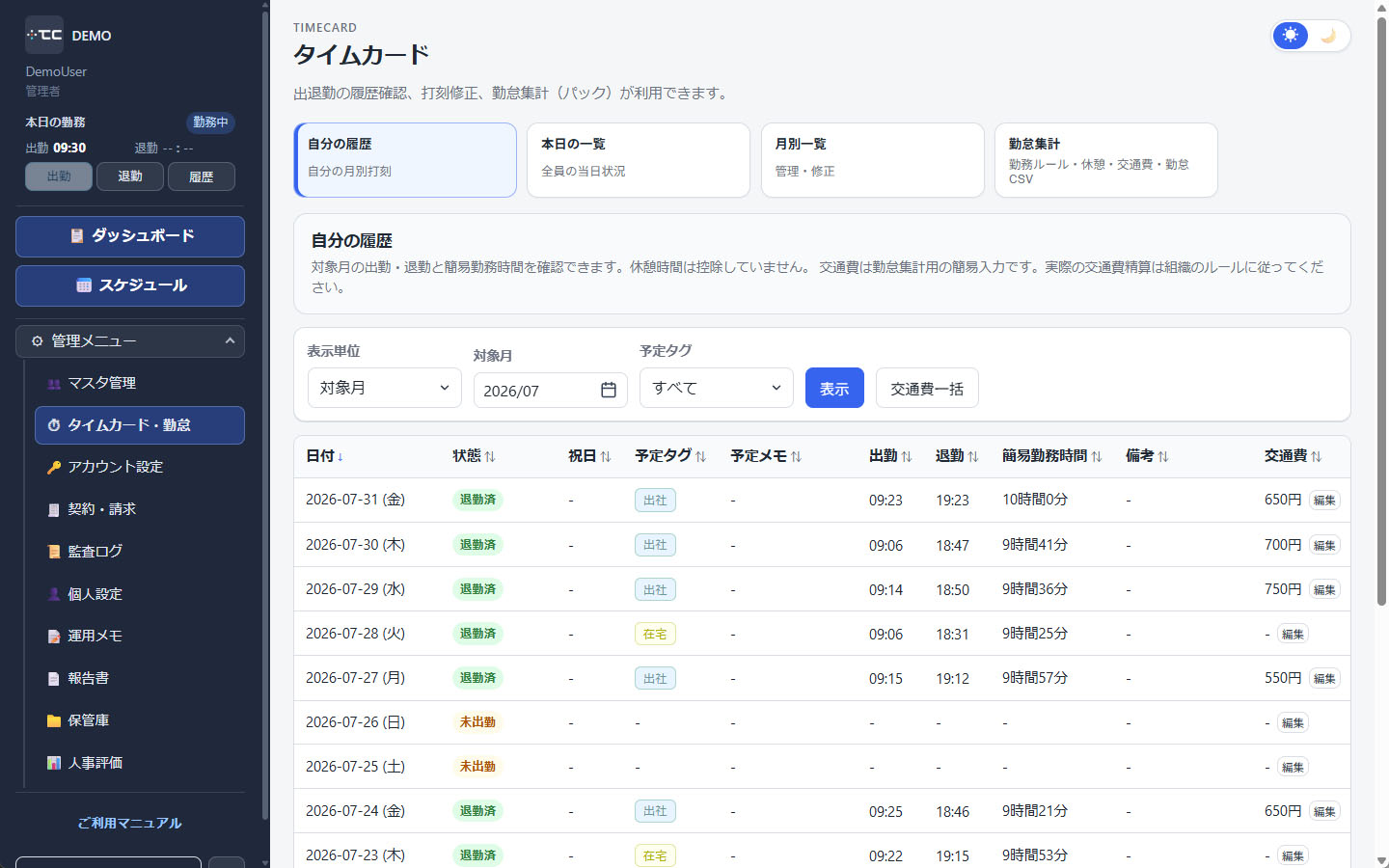Viewport: 1389px width, 868px height.
Task: Sort table by 交通費 column
Action: pos(1293,456)
